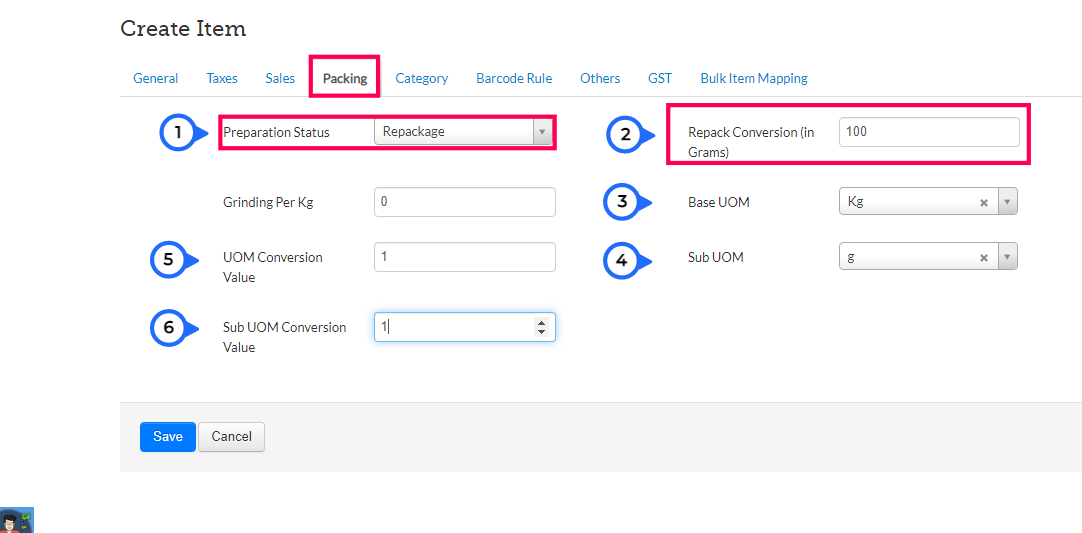The image size is (1082, 533).
Task: Open the Category tab
Action: tap(421, 78)
